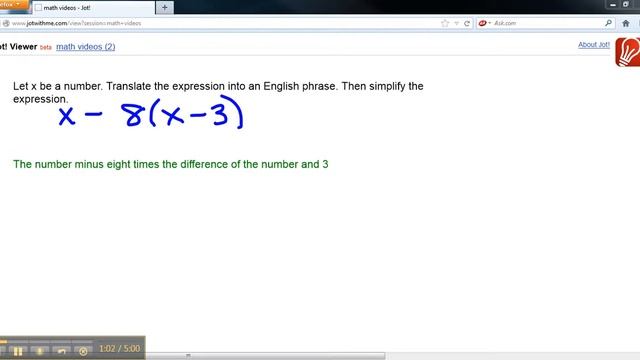640x360 pixels.
Task: Click the 1:02 / 5:00 time display
Action: click(119, 349)
